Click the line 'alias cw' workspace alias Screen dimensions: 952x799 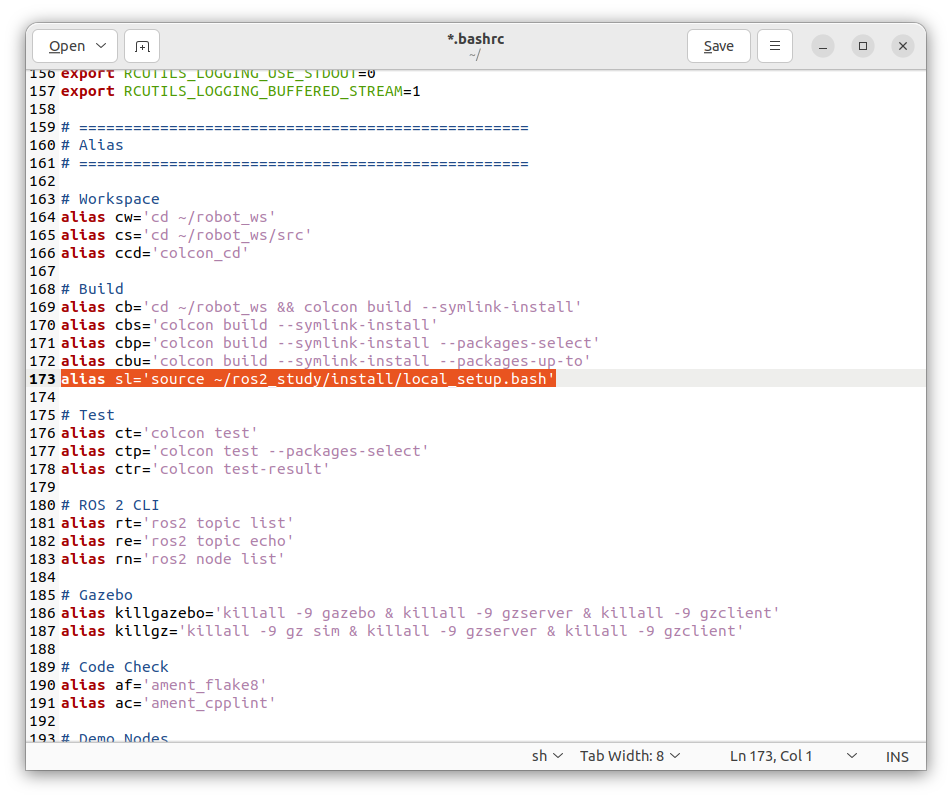[x=168, y=217]
